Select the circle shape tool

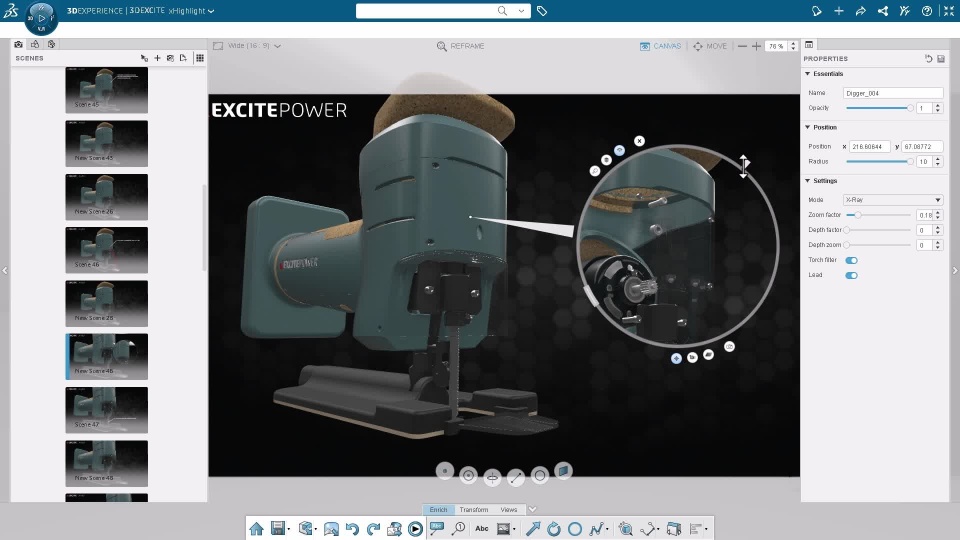point(575,529)
